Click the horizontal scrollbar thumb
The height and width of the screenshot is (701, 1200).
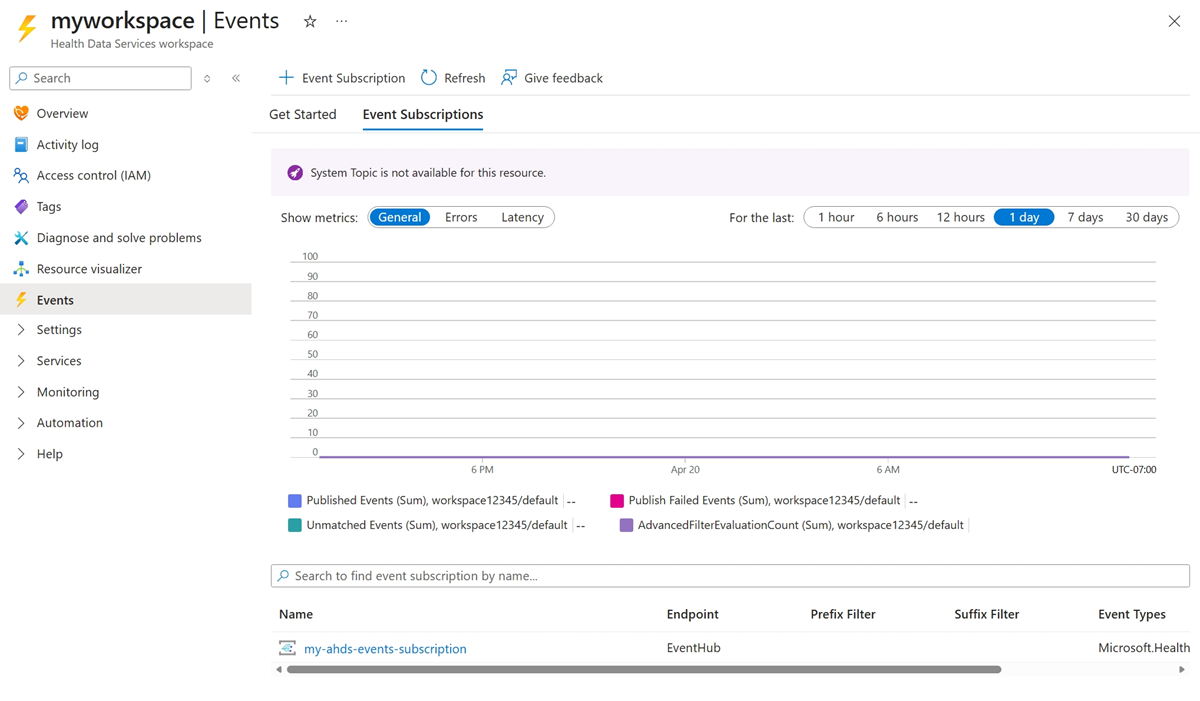click(x=644, y=670)
